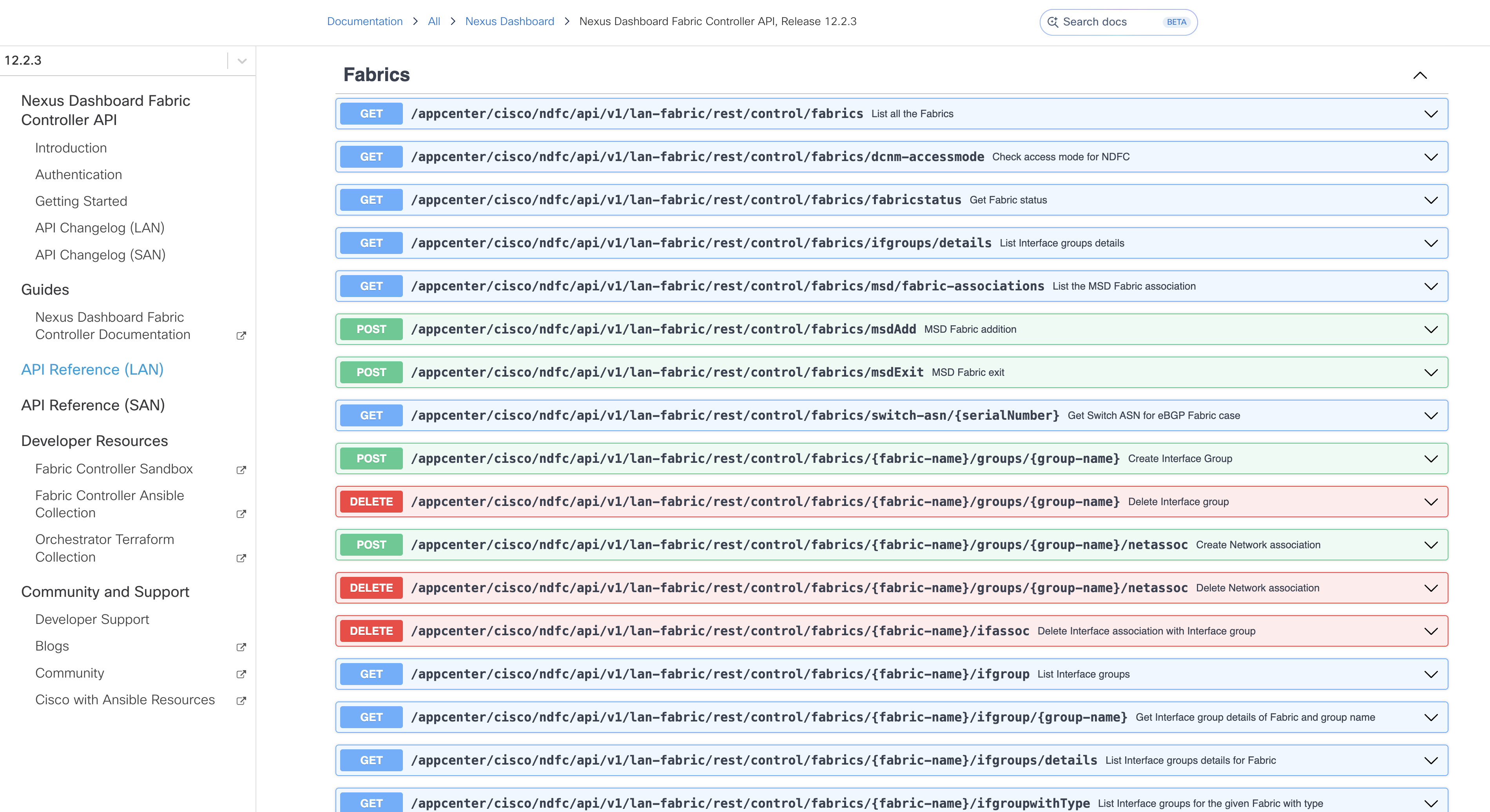
Task: Open Nexus Dashboard Fabric Controller Documentation link
Action: [x=113, y=326]
